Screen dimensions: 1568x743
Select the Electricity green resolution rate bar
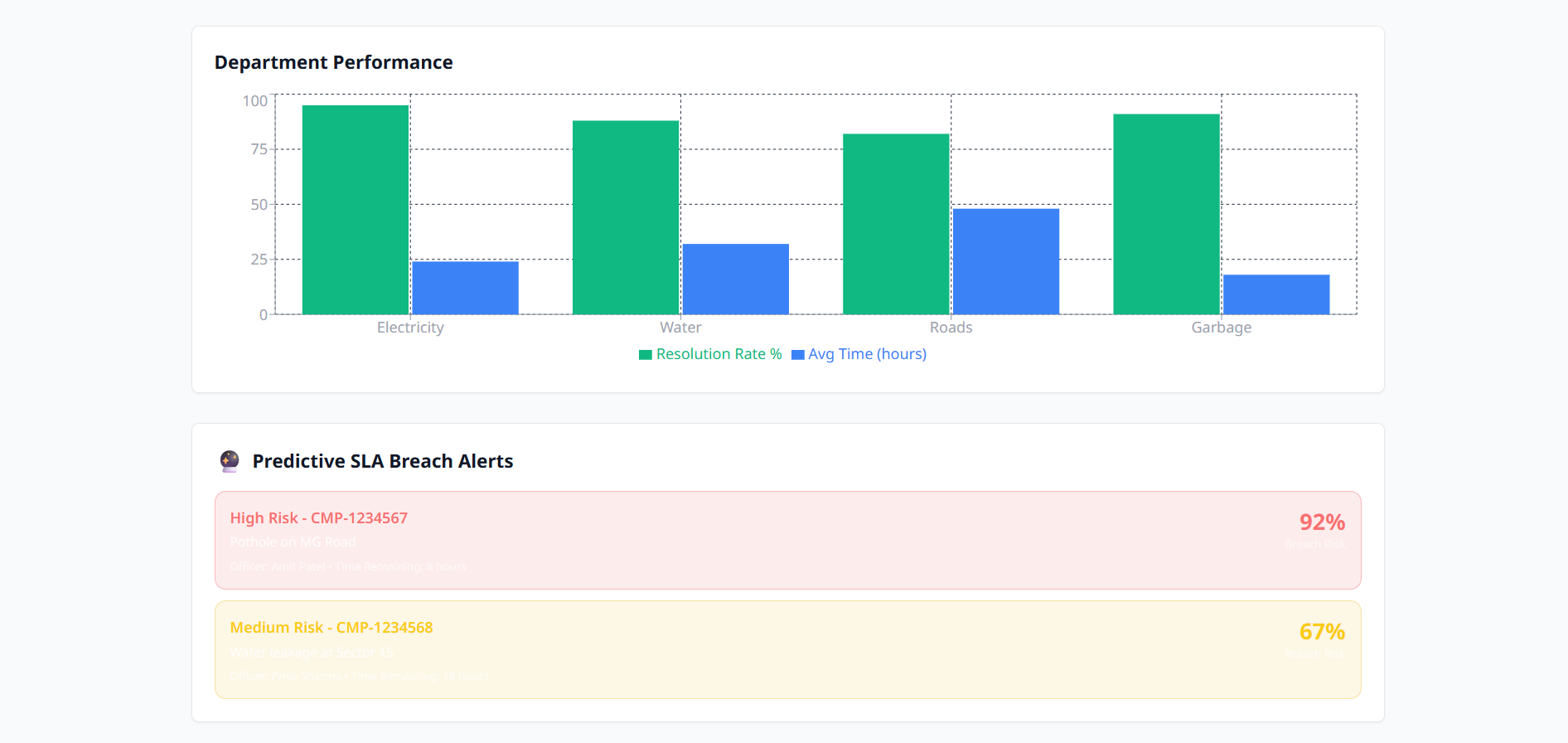click(356, 210)
